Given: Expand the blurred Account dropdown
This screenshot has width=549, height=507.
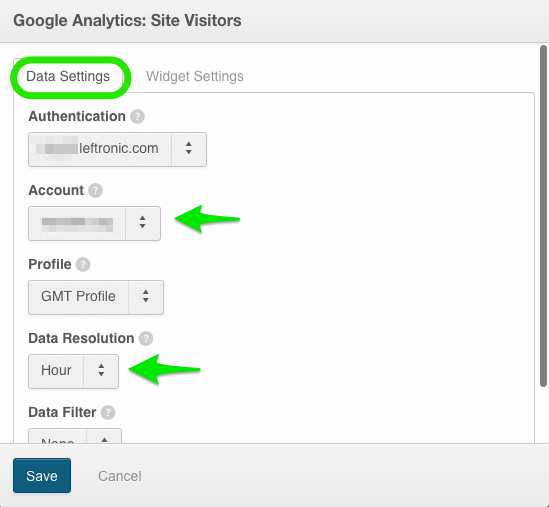Looking at the screenshot, I should click(x=95, y=223).
